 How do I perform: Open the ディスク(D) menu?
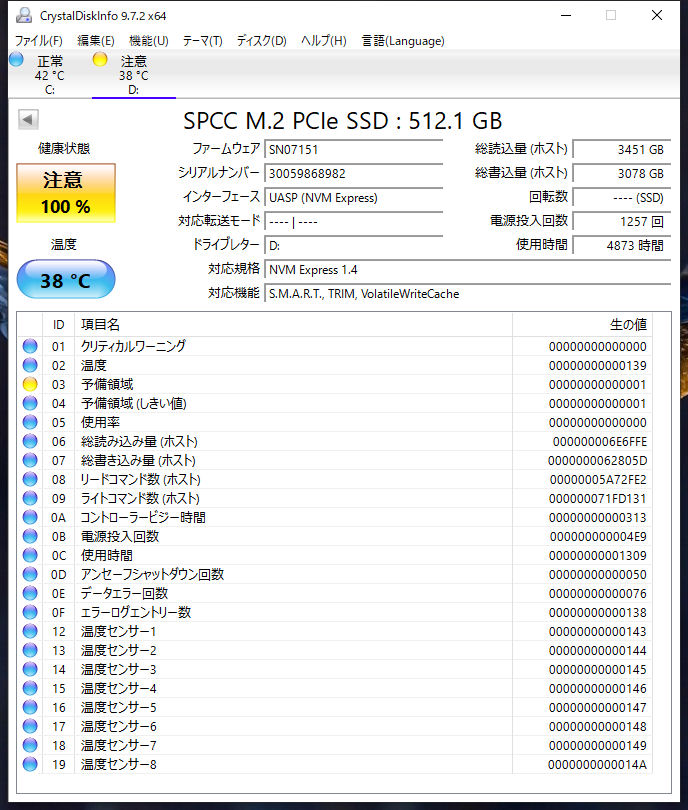click(x=261, y=41)
